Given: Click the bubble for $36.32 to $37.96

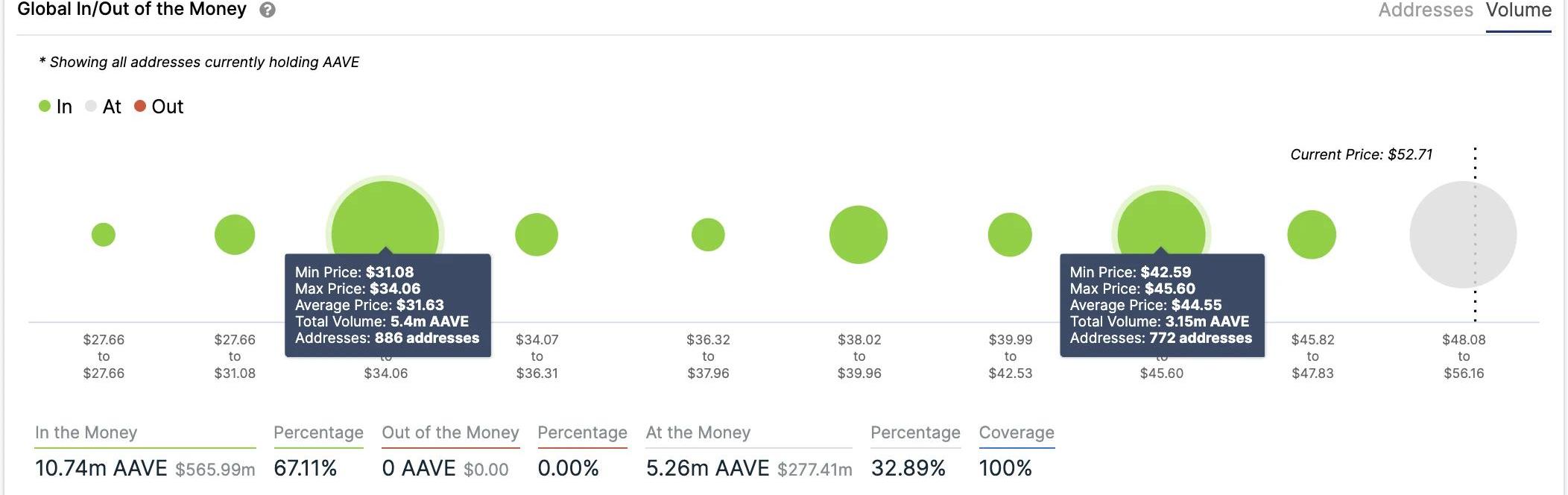Looking at the screenshot, I should coord(708,235).
